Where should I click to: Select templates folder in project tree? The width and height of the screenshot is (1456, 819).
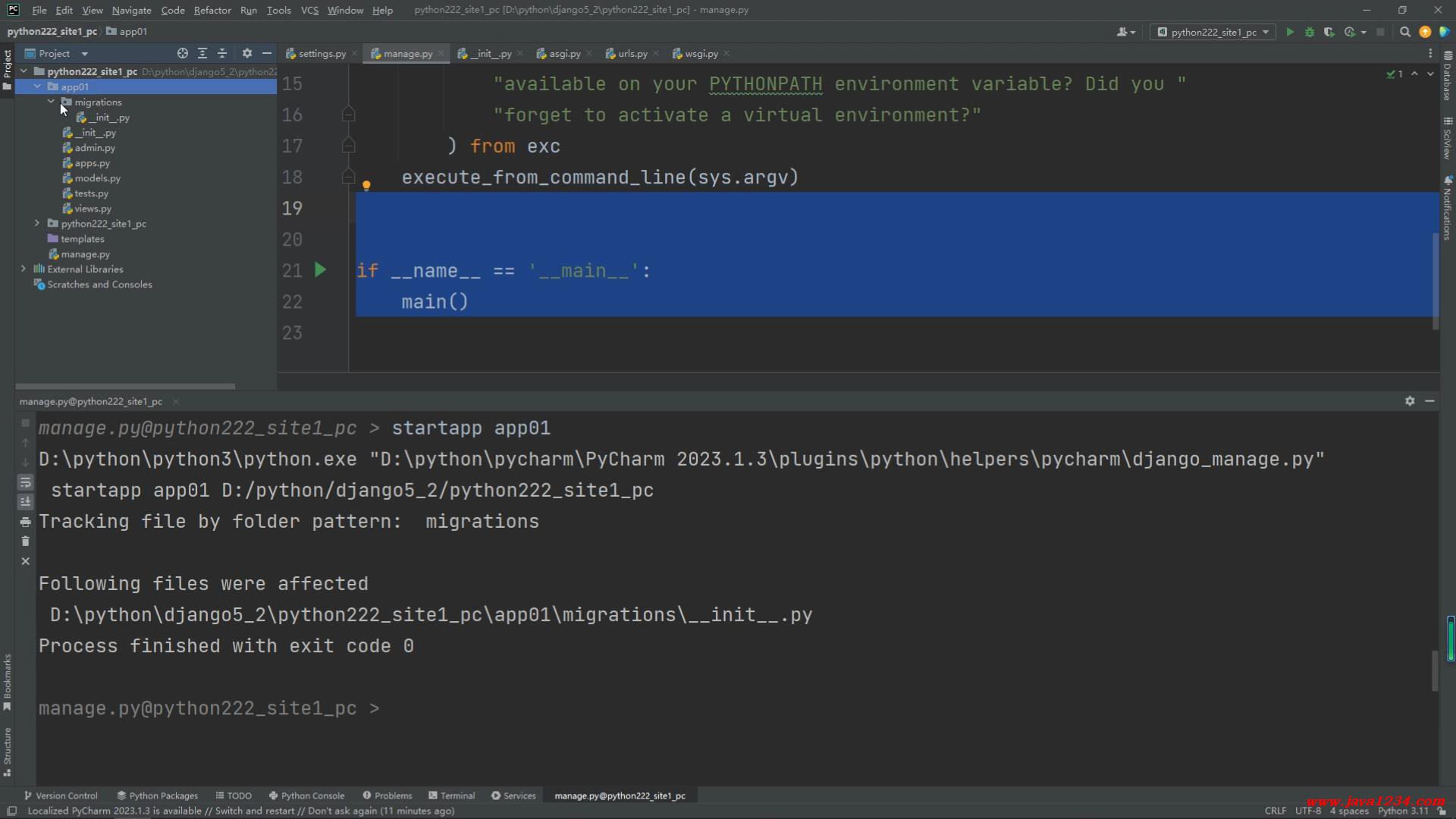(x=82, y=238)
